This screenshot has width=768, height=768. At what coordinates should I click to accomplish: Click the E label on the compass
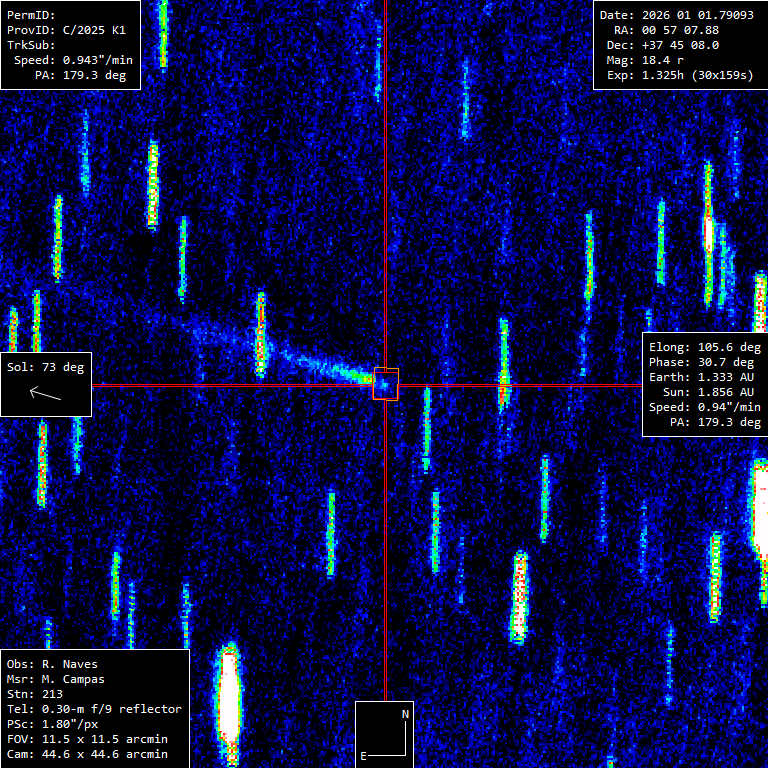pos(365,756)
